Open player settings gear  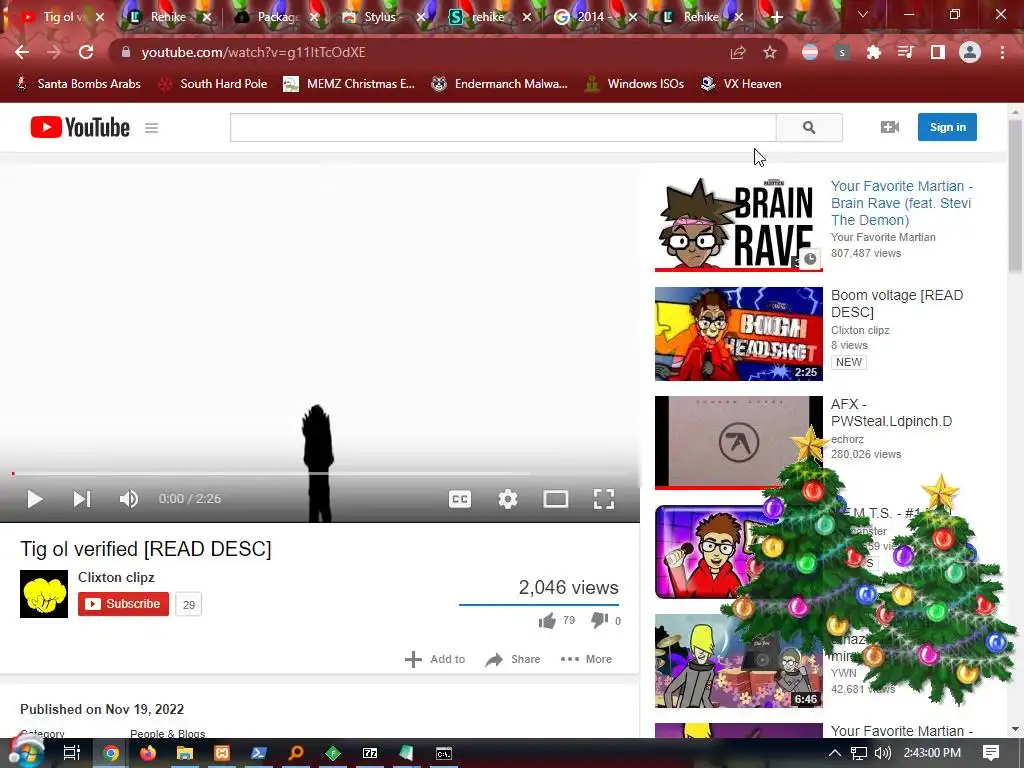tap(507, 500)
